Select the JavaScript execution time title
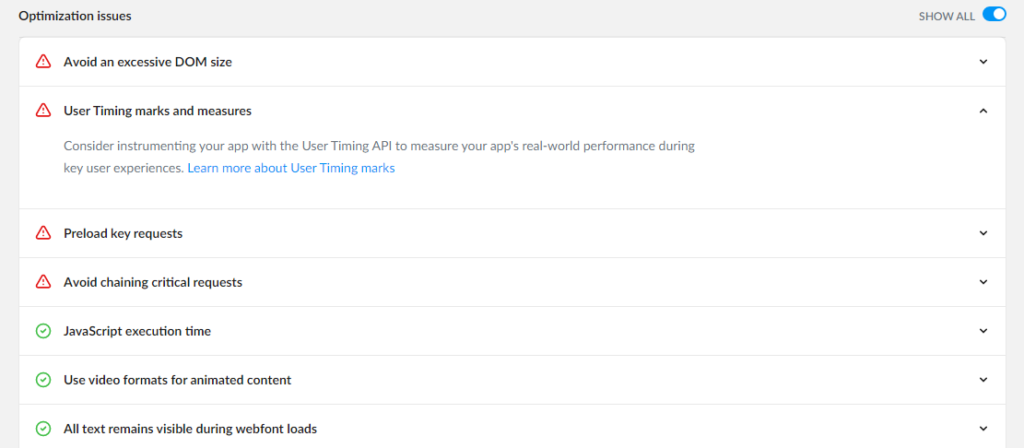Image resolution: width=1024 pixels, height=448 pixels. pyautogui.click(x=137, y=331)
